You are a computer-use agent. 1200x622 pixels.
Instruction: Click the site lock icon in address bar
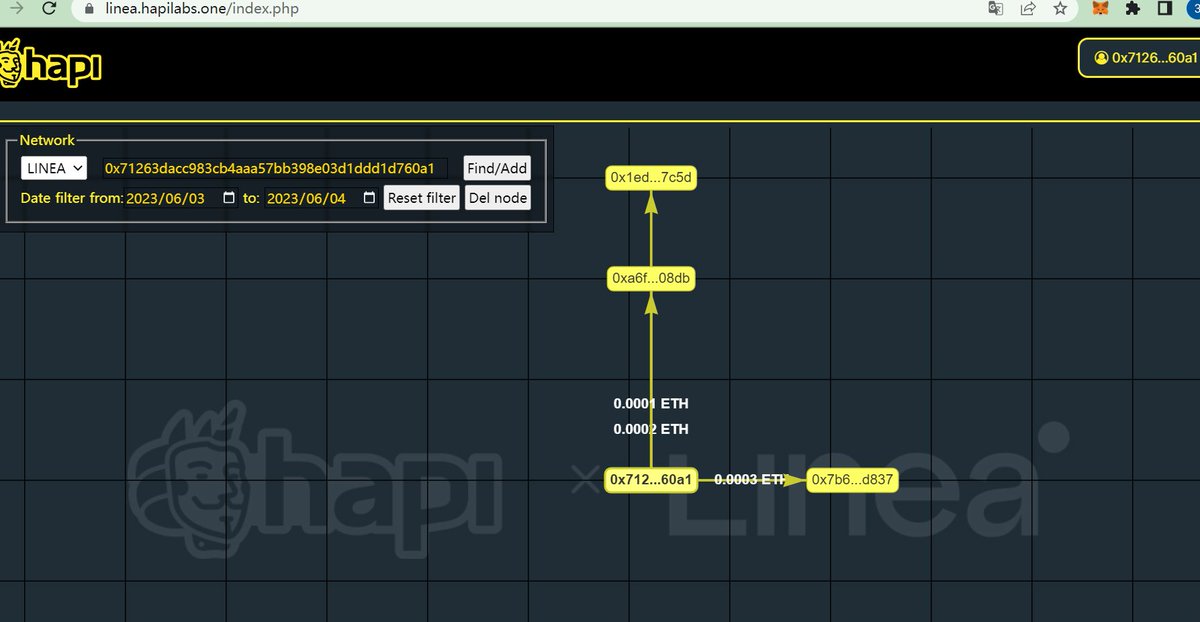pyautogui.click(x=88, y=9)
